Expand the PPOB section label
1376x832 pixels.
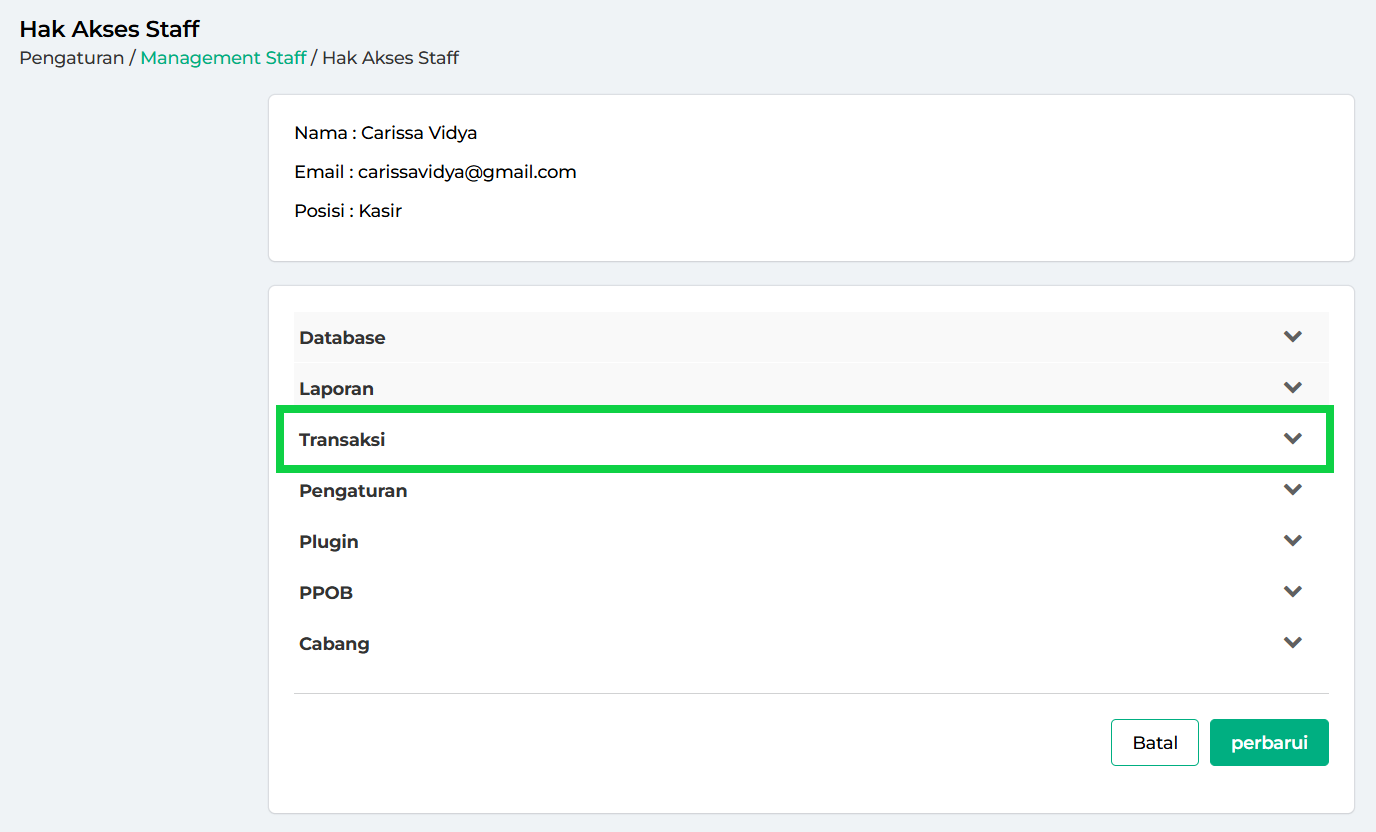tap(326, 593)
